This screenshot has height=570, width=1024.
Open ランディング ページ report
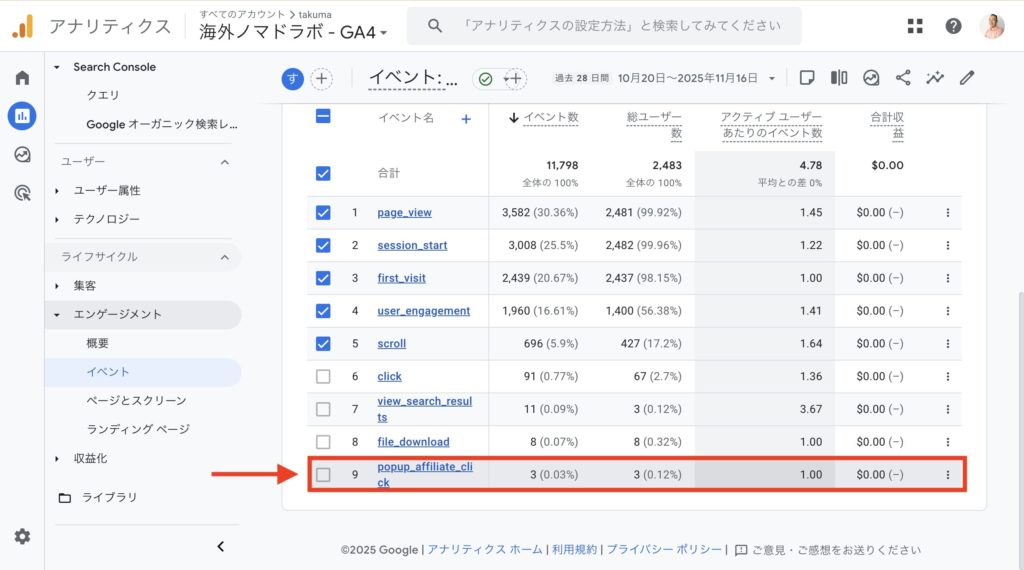(x=138, y=430)
